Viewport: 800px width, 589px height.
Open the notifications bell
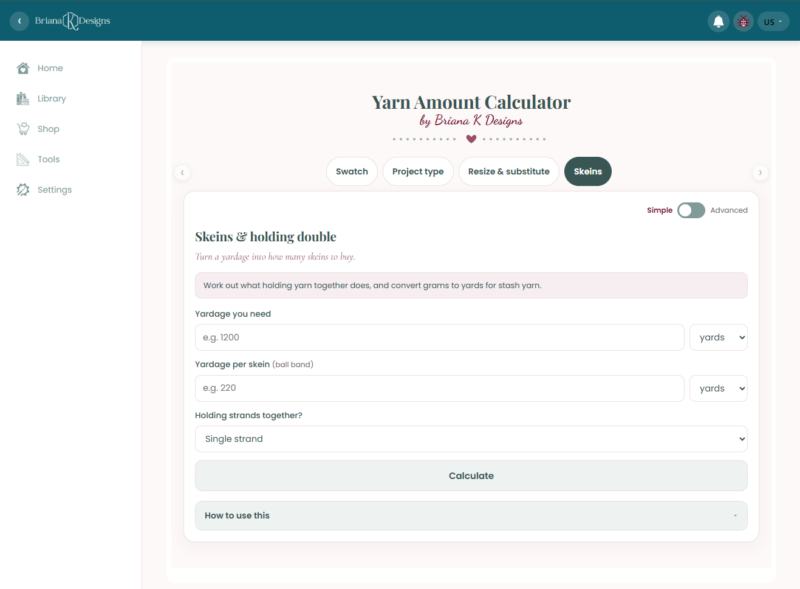pyautogui.click(x=718, y=21)
